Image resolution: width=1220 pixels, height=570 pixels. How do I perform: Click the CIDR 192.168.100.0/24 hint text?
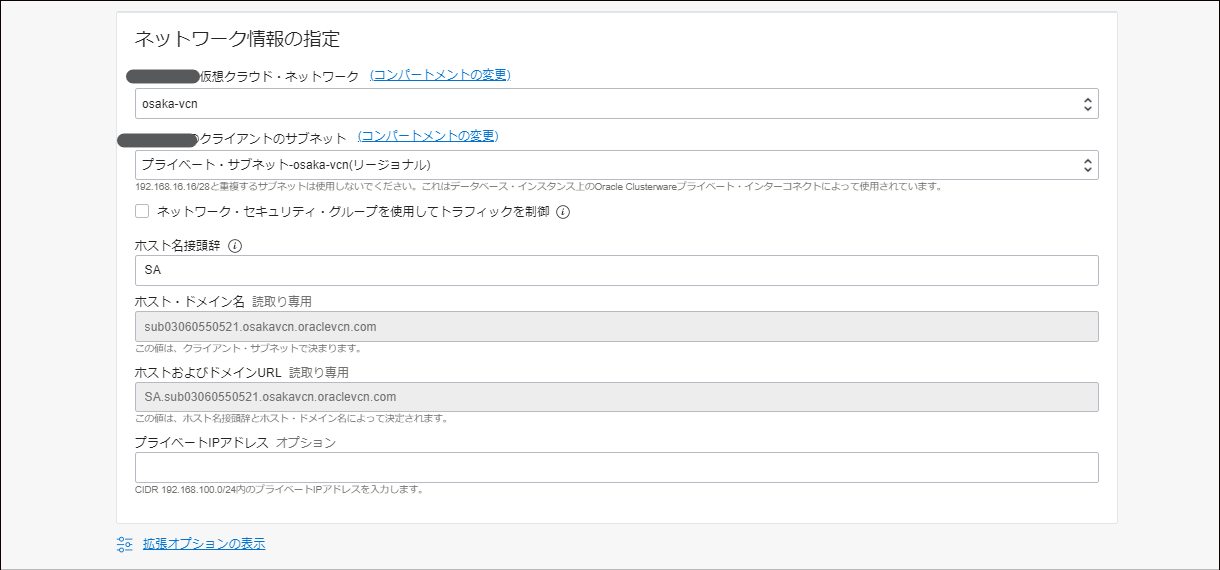tap(279, 490)
